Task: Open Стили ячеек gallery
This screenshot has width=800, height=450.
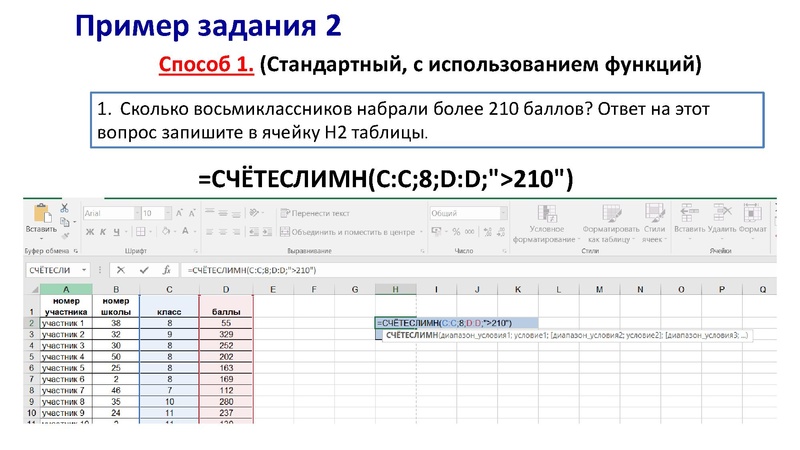Action: (x=654, y=224)
